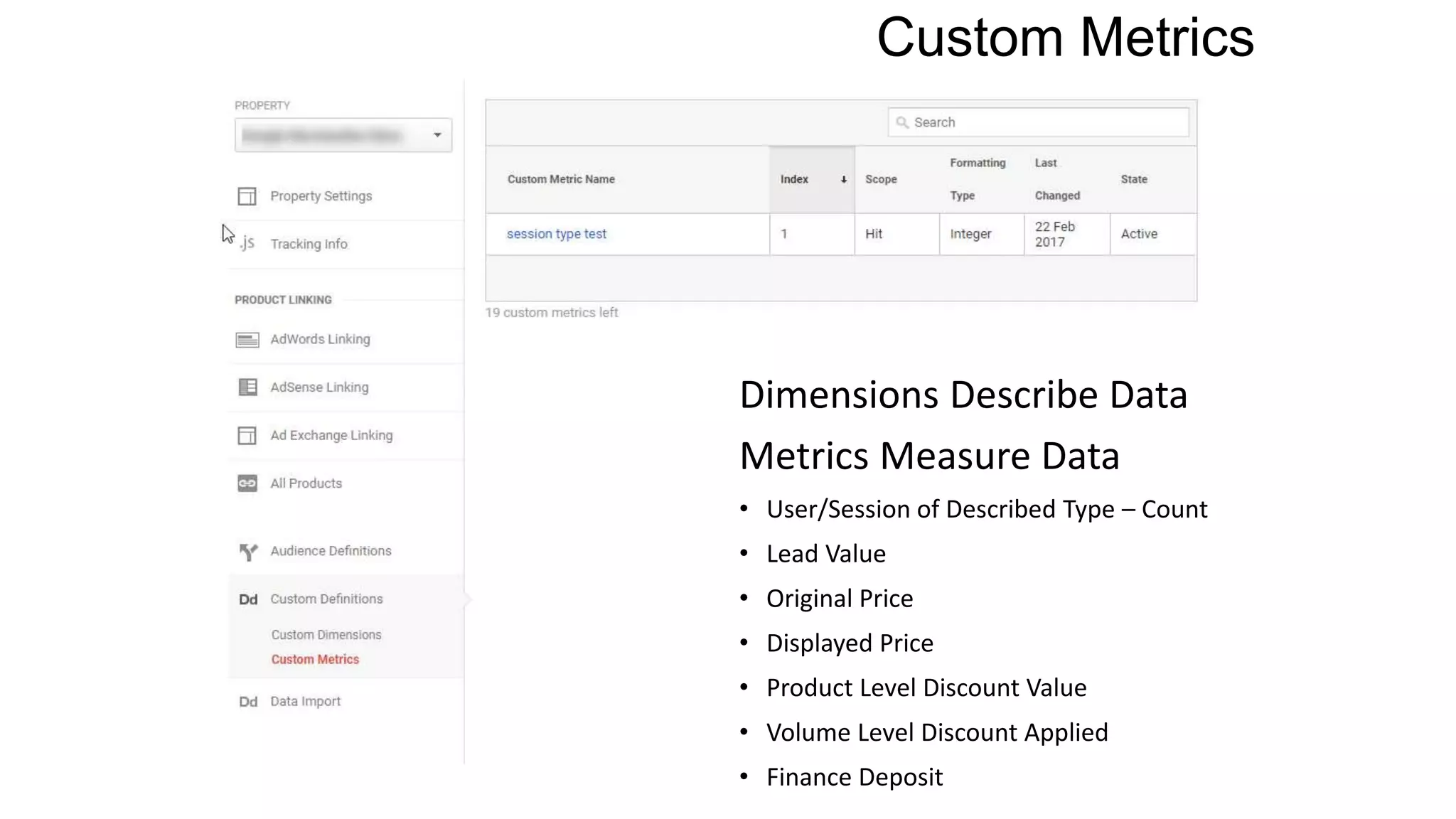Click the search magnifier icon
The width and height of the screenshot is (1456, 819).
click(x=902, y=122)
